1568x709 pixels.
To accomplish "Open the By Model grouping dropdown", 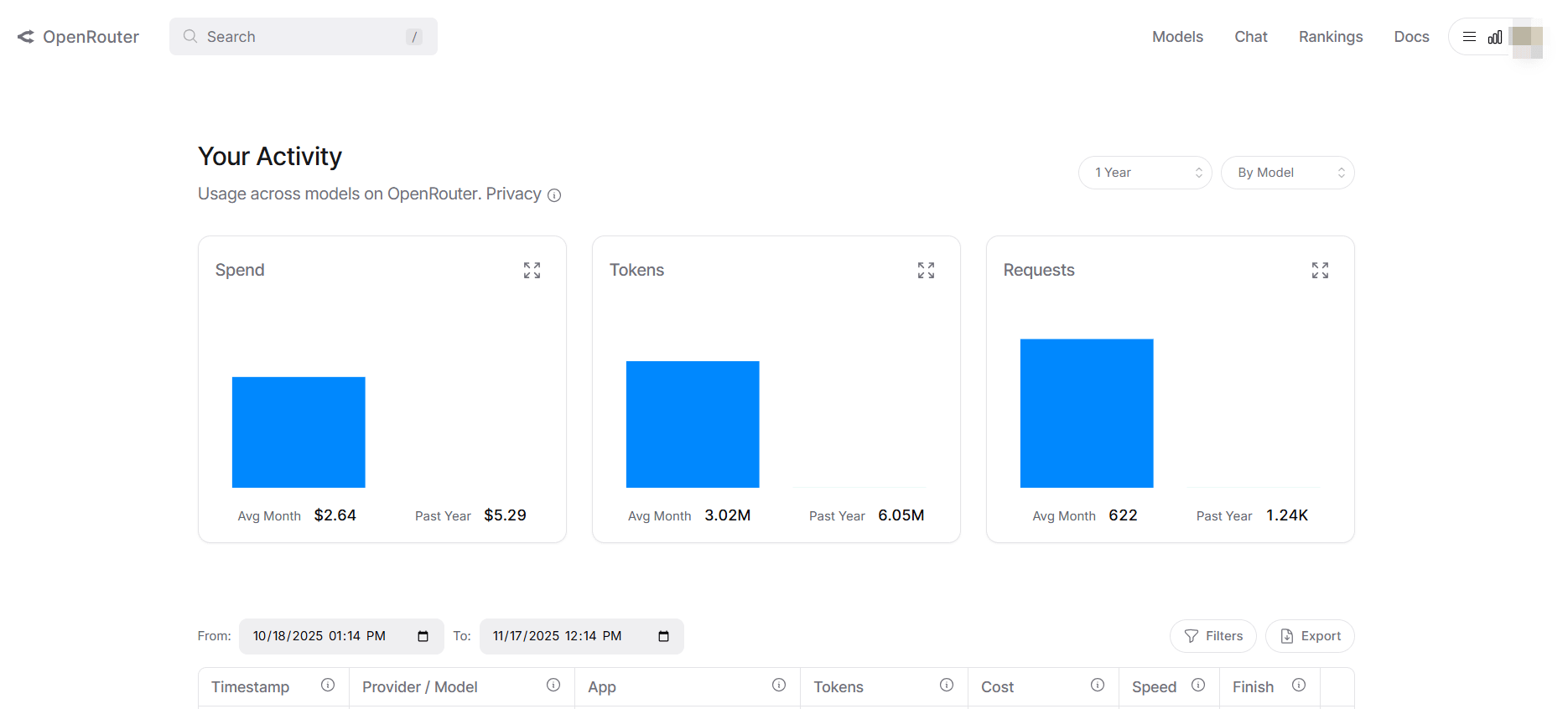I will pos(1287,173).
